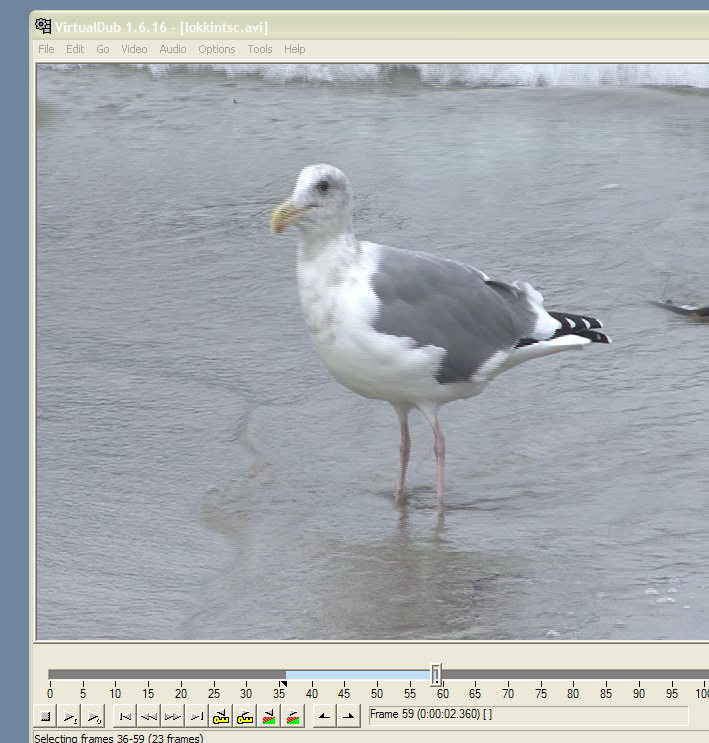
Task: Open the File menu
Action: tap(46, 49)
